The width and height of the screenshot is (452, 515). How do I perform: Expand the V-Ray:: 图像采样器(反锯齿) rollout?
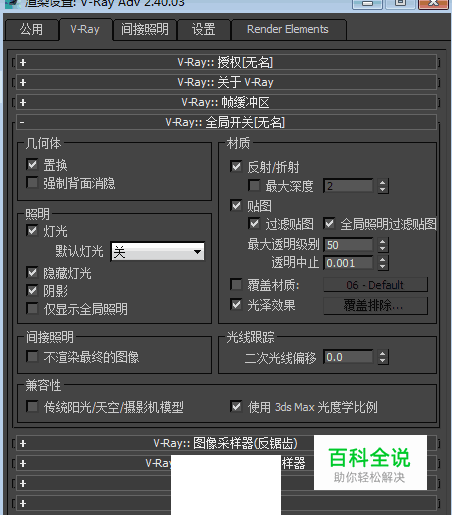click(226, 443)
